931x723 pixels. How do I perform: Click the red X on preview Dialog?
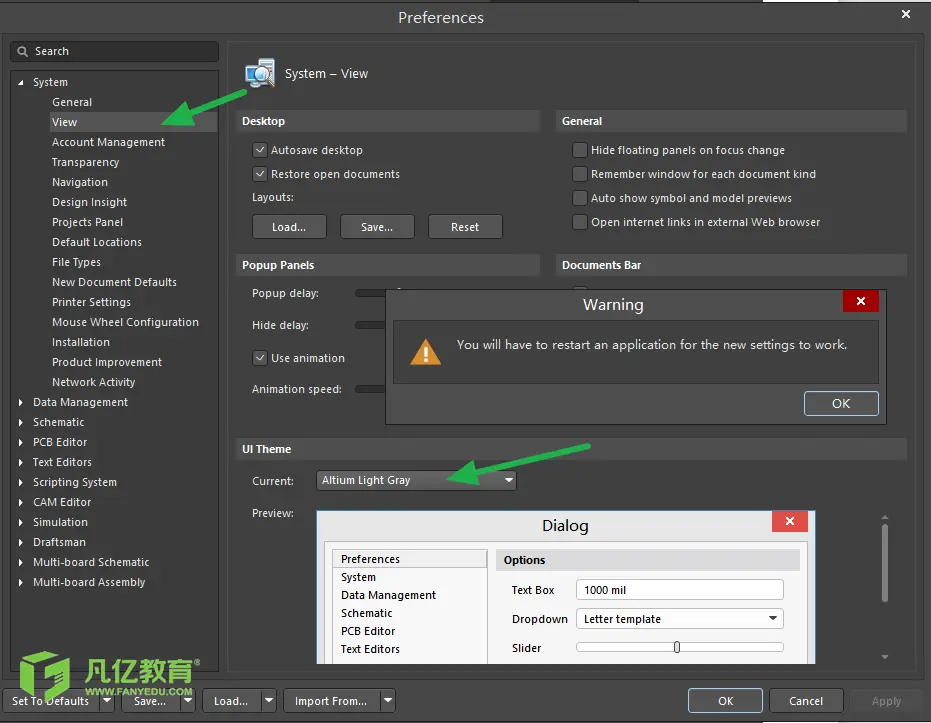coord(789,521)
